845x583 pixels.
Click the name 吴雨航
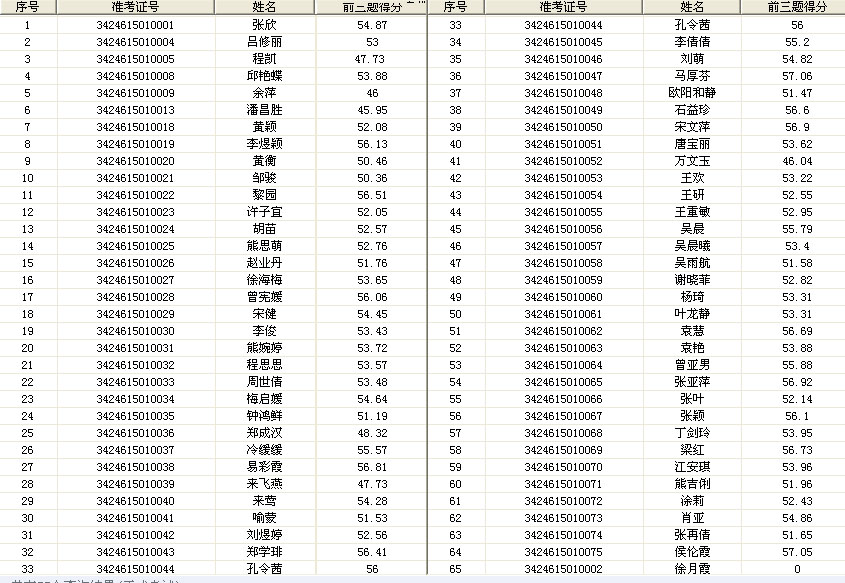692,263
